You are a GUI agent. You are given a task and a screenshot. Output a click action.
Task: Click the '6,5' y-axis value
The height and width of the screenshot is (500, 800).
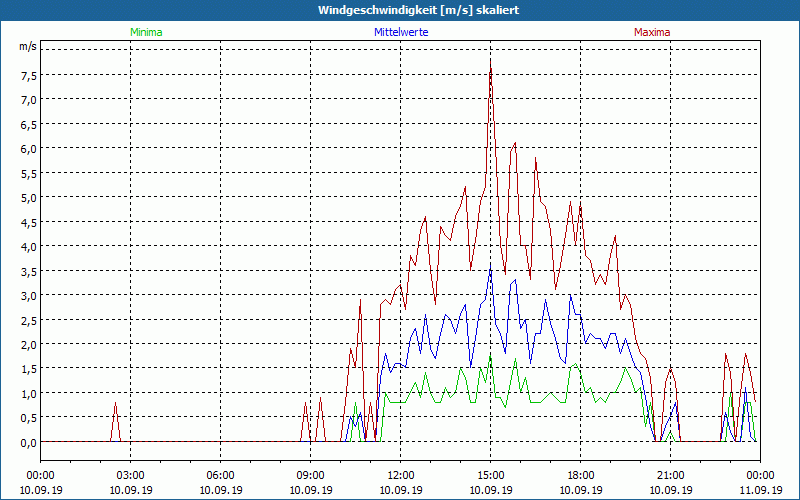point(29,124)
